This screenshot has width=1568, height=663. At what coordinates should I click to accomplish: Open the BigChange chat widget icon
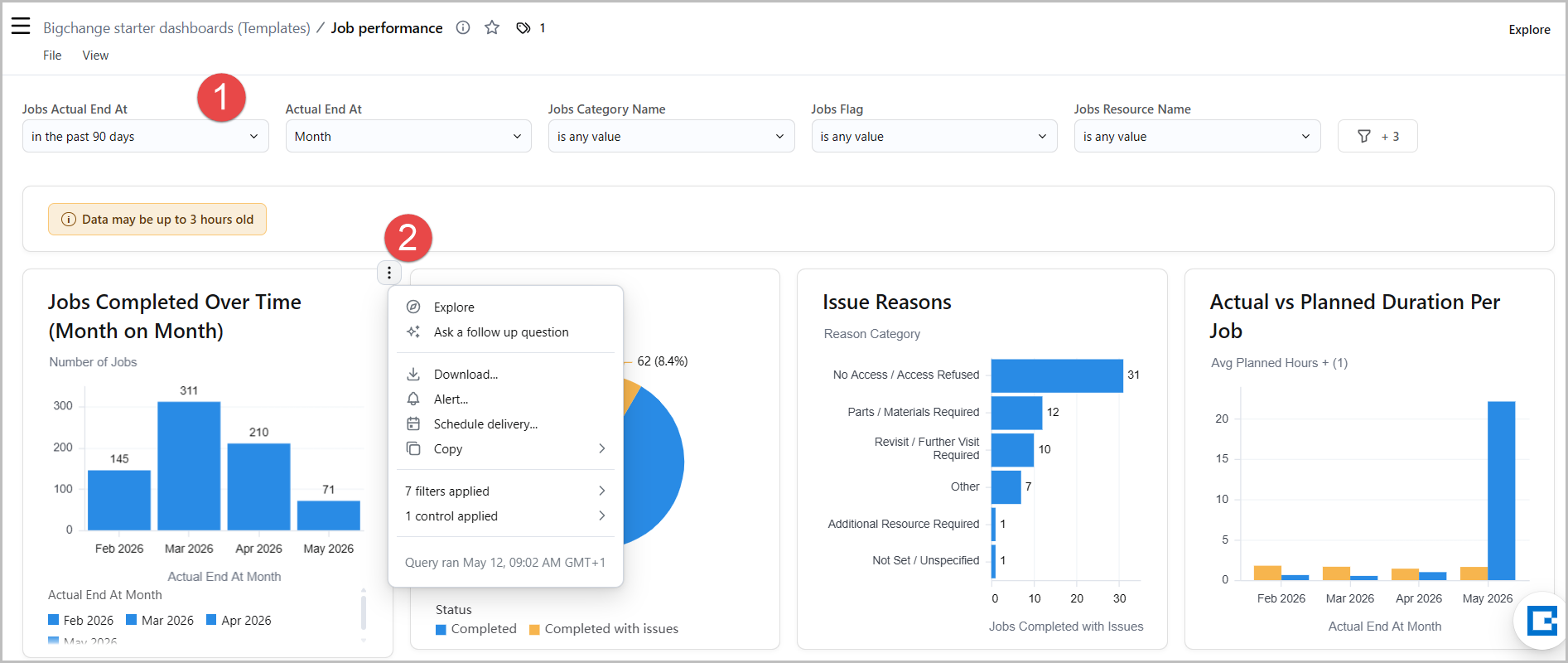(x=1541, y=620)
